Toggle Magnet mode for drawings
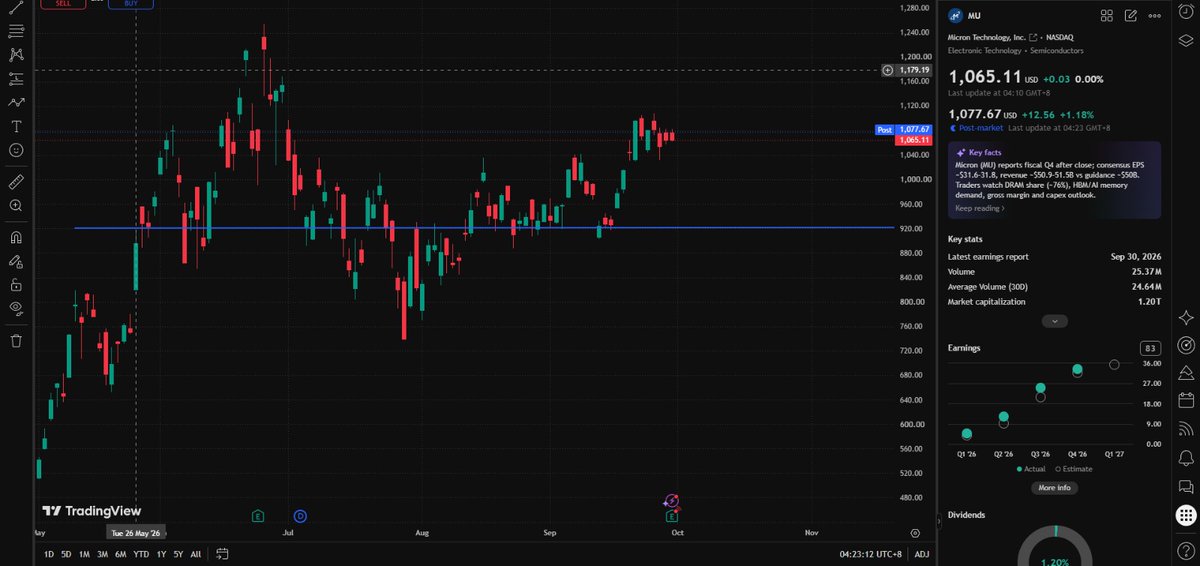The image size is (1200, 566). [16, 238]
